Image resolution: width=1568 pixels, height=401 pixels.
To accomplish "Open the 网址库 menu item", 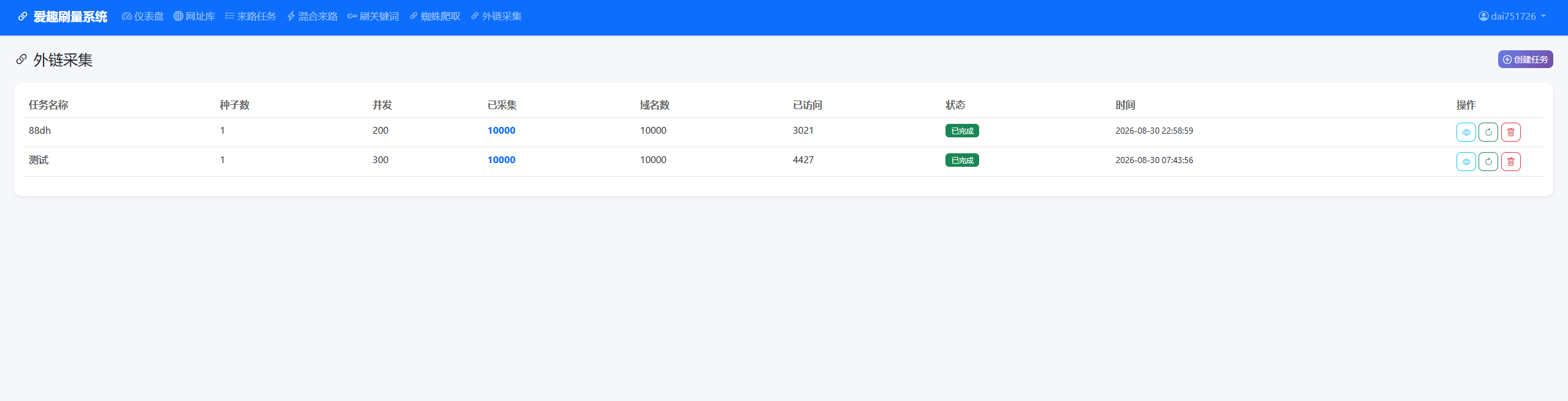I will pos(194,17).
